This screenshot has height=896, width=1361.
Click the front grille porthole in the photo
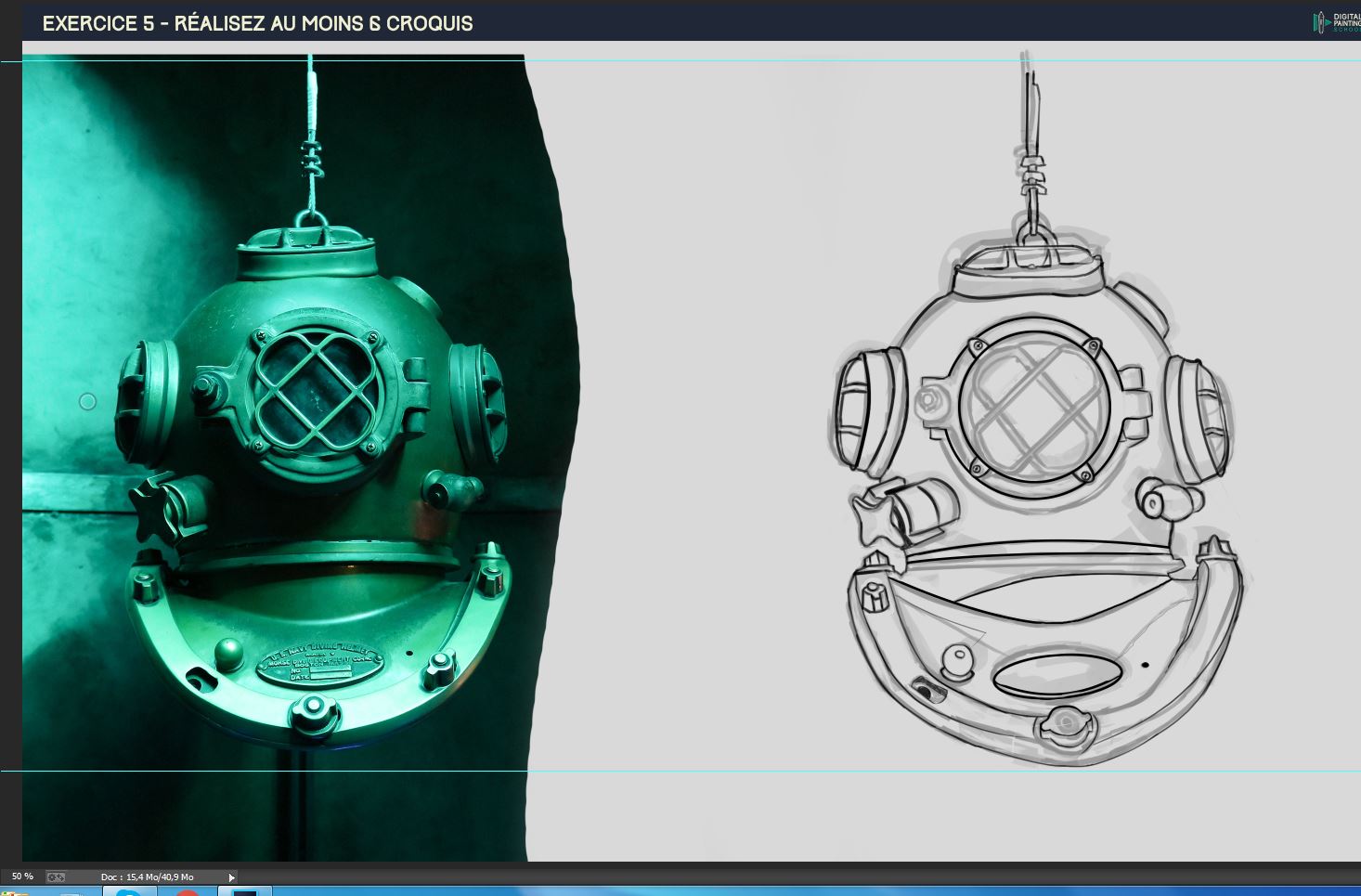click(x=315, y=391)
